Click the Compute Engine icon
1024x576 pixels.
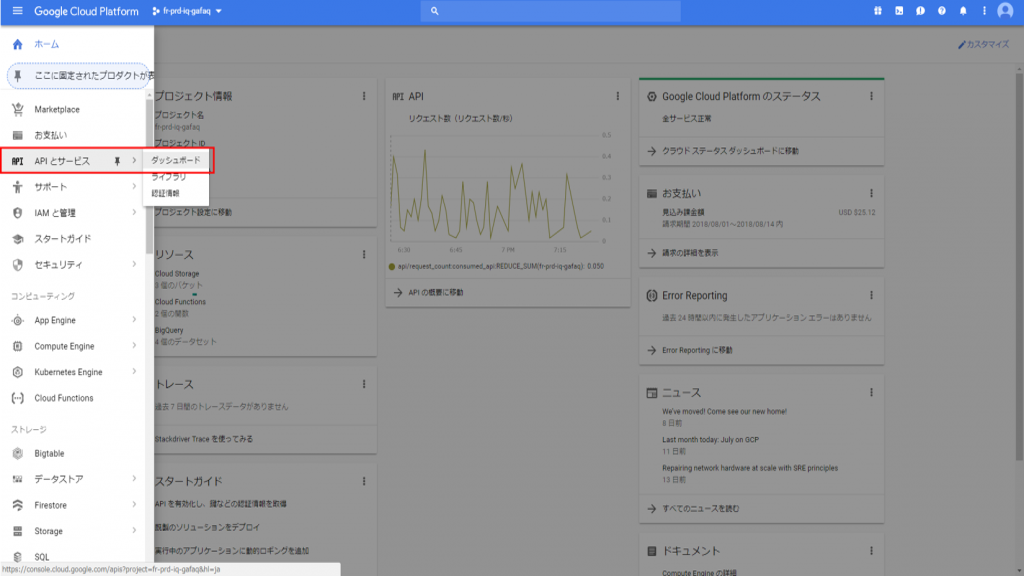(18, 346)
